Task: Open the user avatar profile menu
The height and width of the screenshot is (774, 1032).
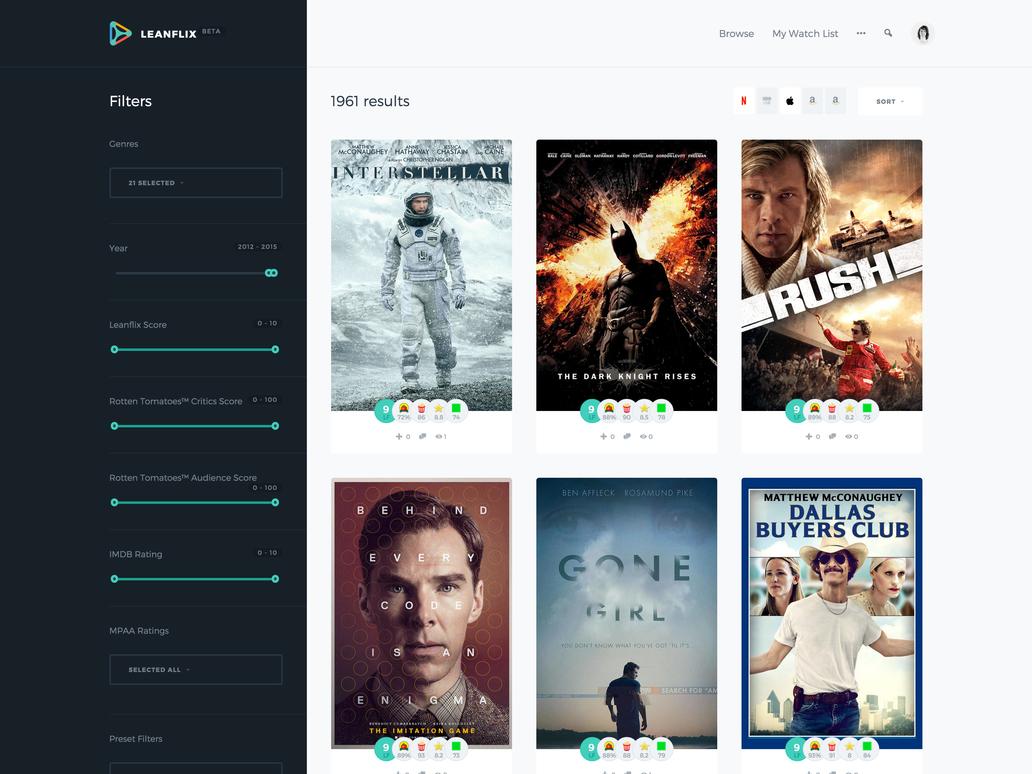Action: click(923, 33)
